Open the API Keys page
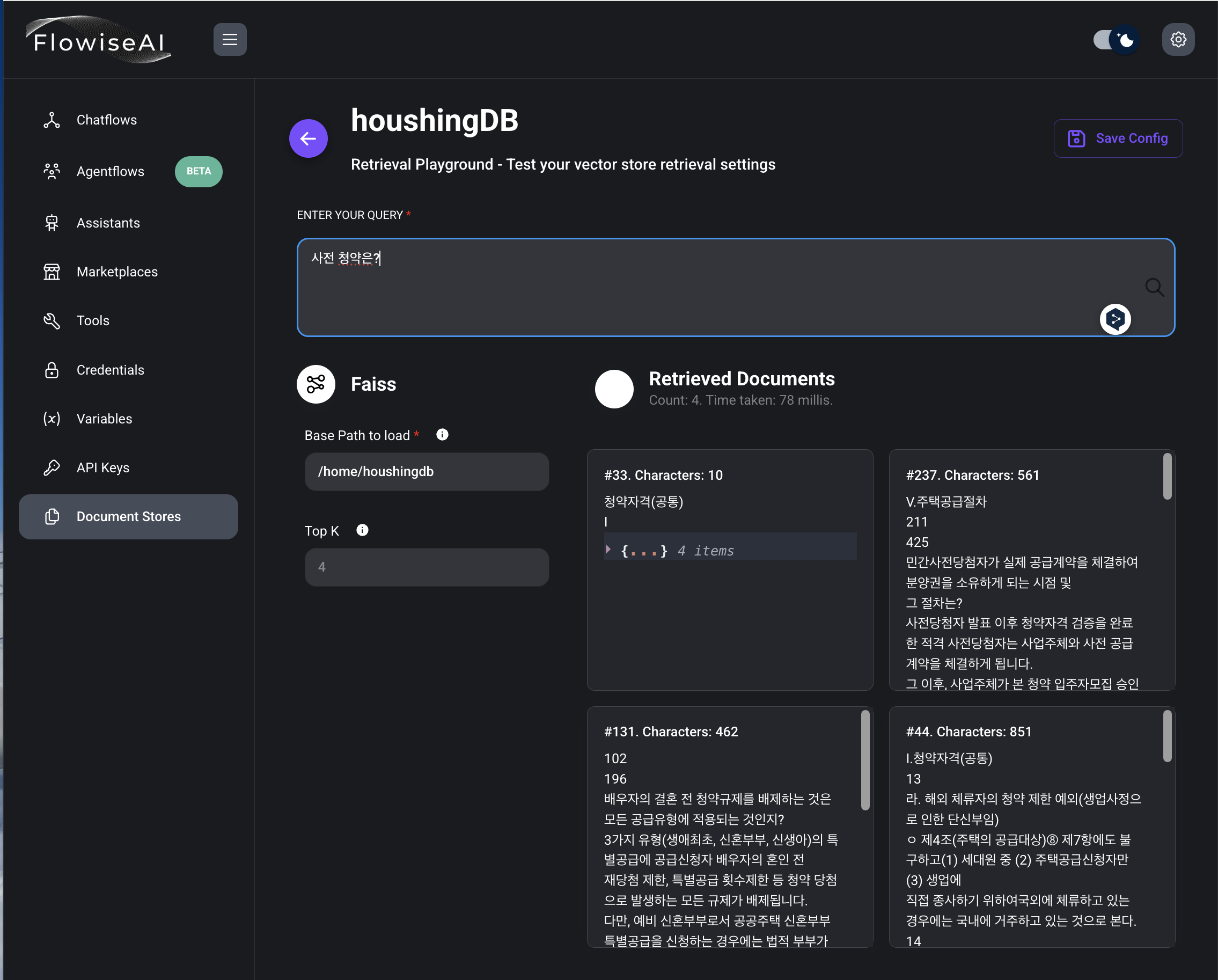Image resolution: width=1218 pixels, height=980 pixels. (103, 467)
